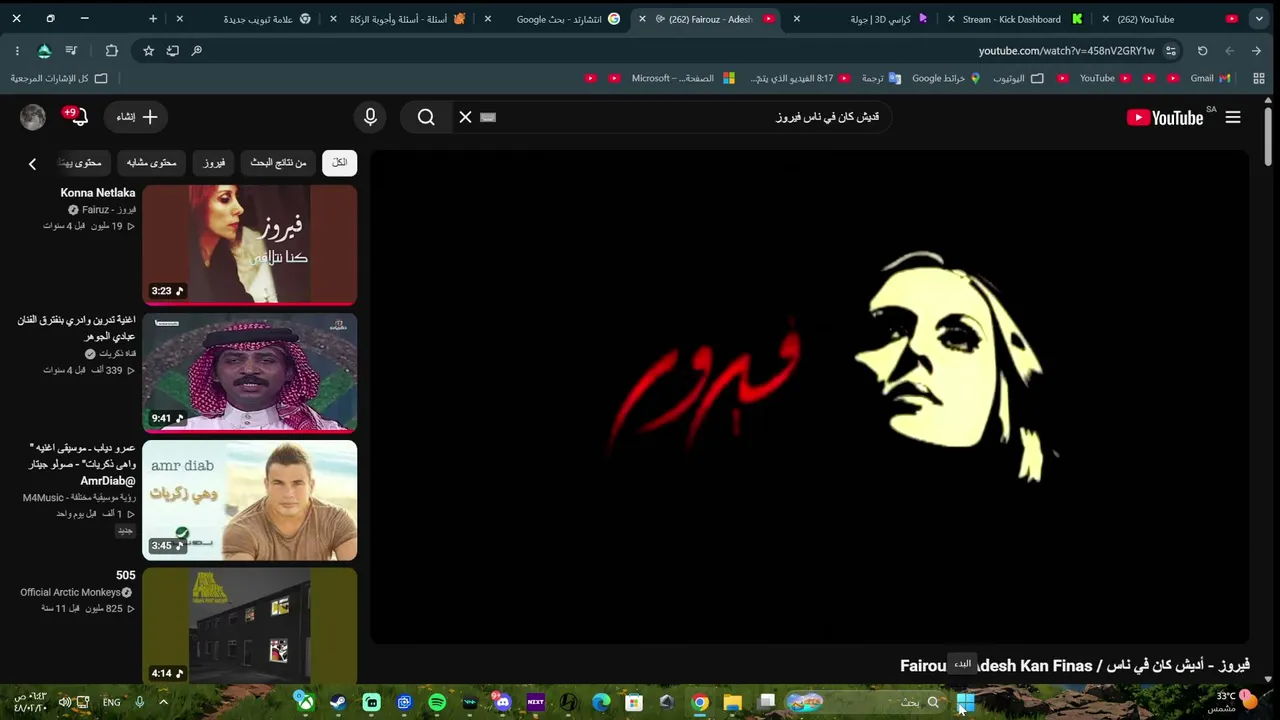Open the قناة ذكريات channel name
This screenshot has height=720, width=1280.
[116, 354]
